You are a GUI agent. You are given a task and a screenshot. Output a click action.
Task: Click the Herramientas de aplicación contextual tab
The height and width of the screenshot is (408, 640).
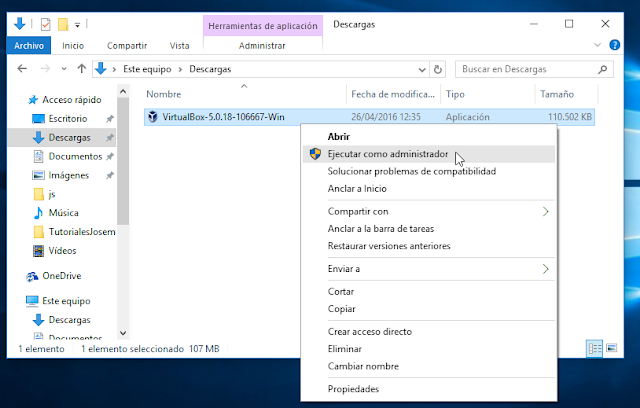(x=263, y=26)
